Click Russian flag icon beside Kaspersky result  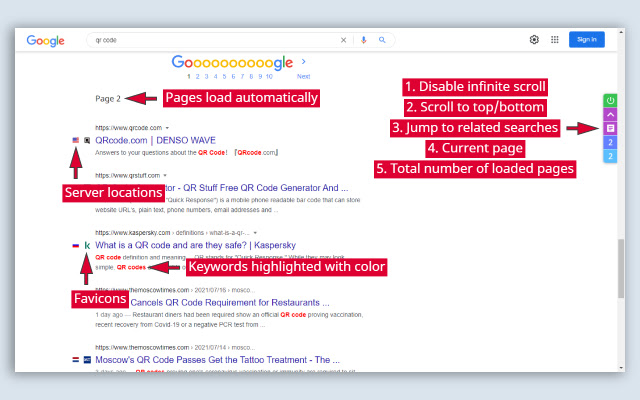click(76, 246)
